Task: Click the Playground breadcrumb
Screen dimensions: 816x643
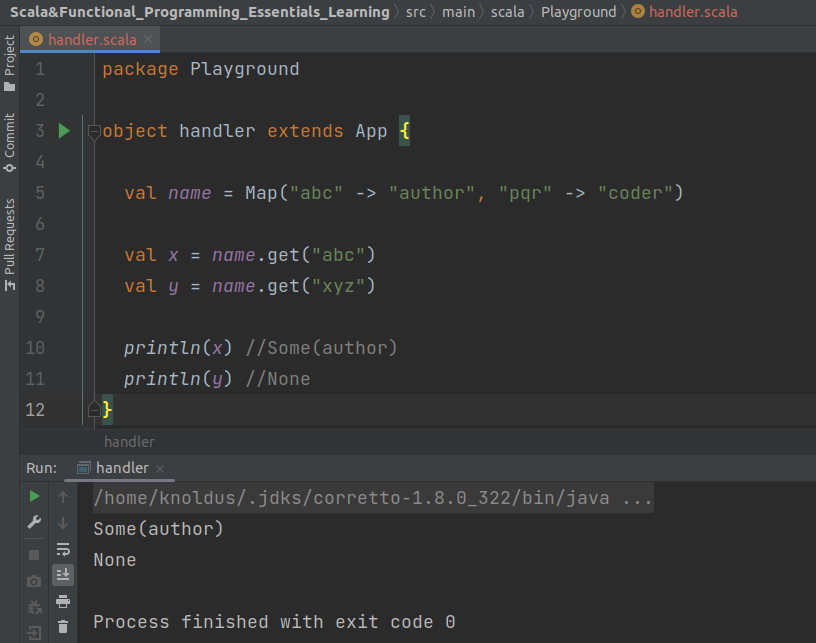Action: click(578, 12)
